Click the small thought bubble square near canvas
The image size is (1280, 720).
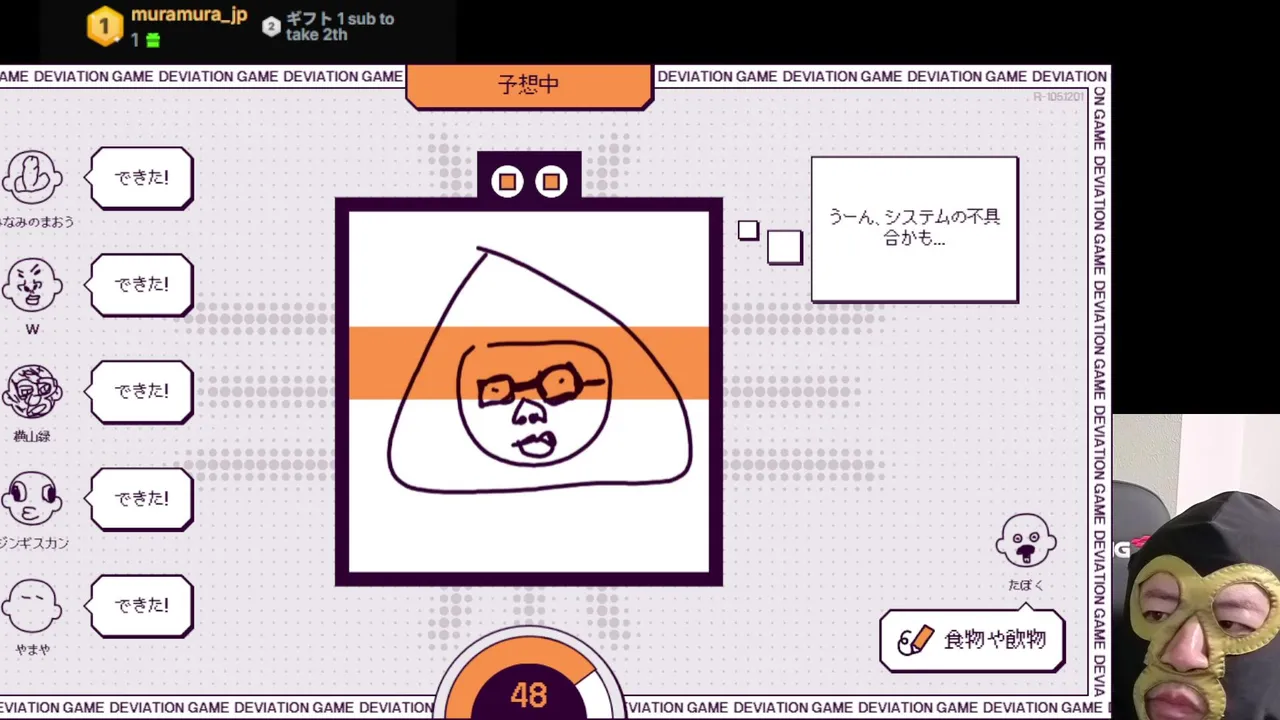[x=748, y=231]
